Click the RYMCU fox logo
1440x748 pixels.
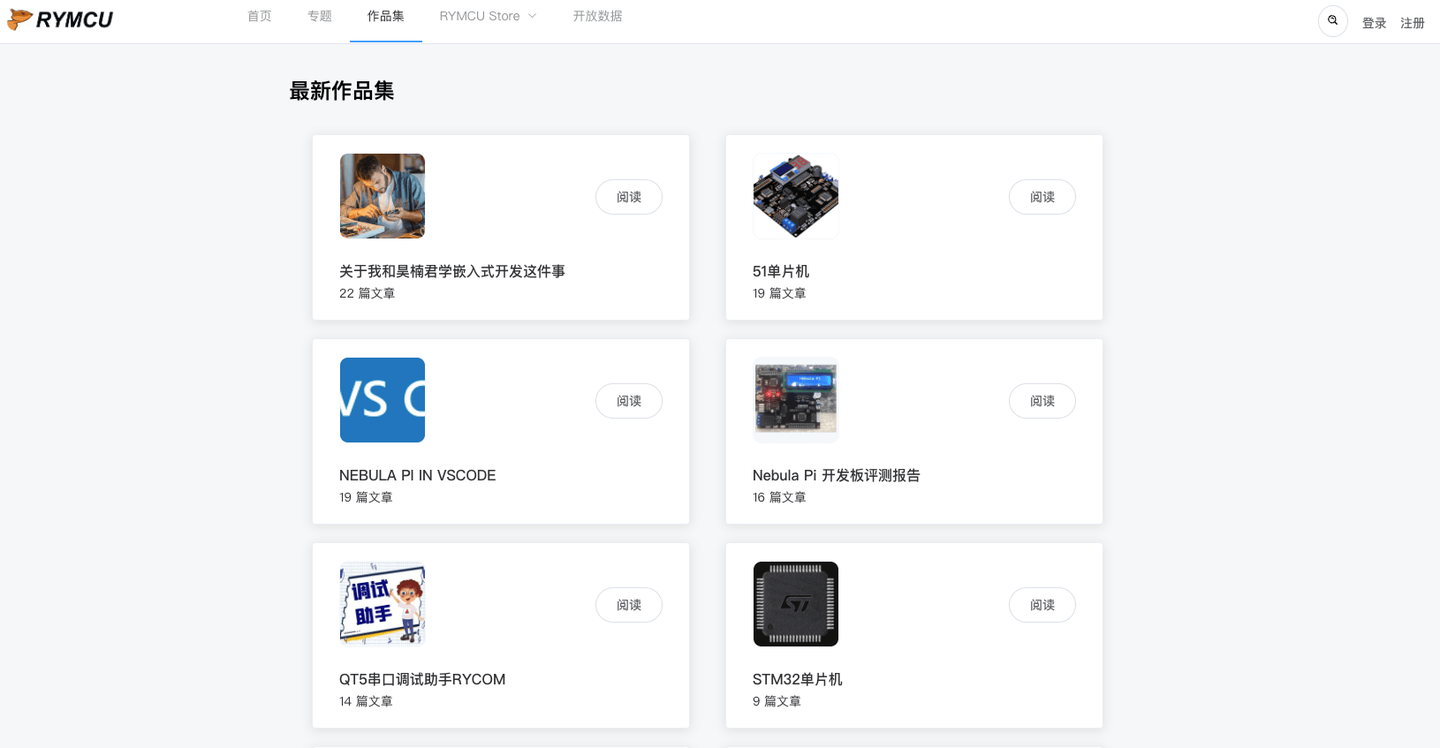tap(60, 19)
